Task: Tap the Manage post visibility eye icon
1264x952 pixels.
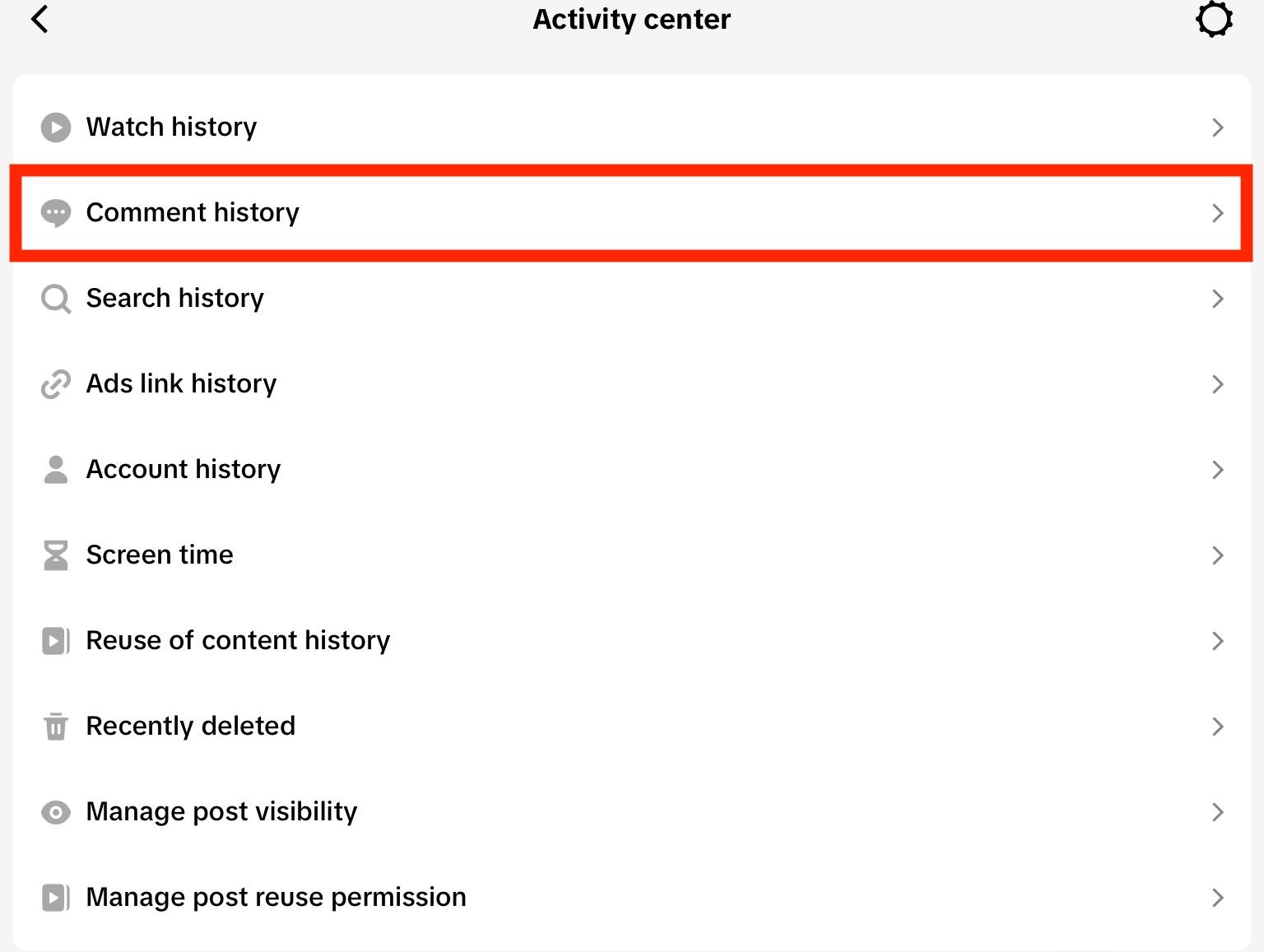Action: tap(56, 812)
